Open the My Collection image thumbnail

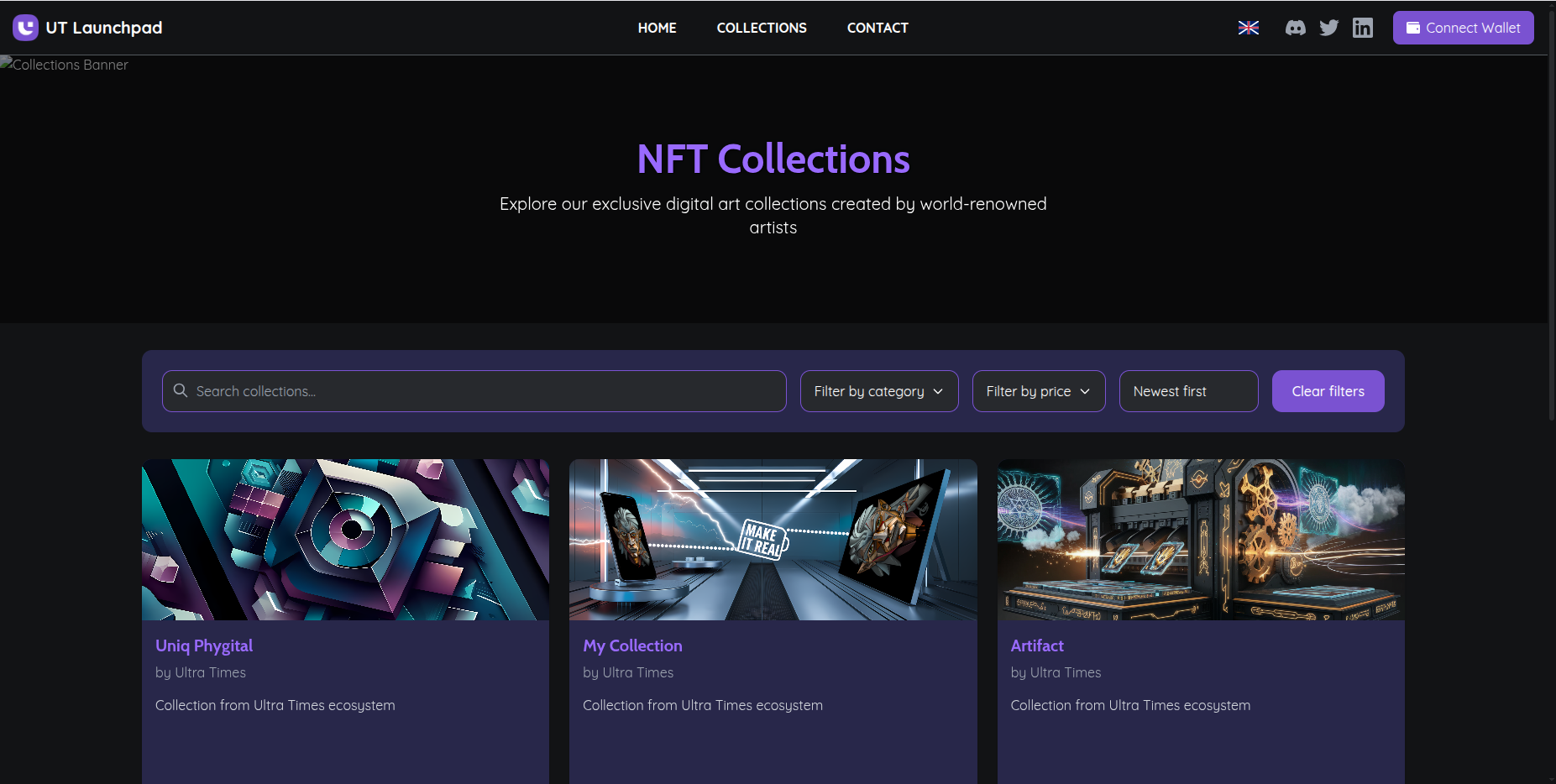(x=773, y=539)
